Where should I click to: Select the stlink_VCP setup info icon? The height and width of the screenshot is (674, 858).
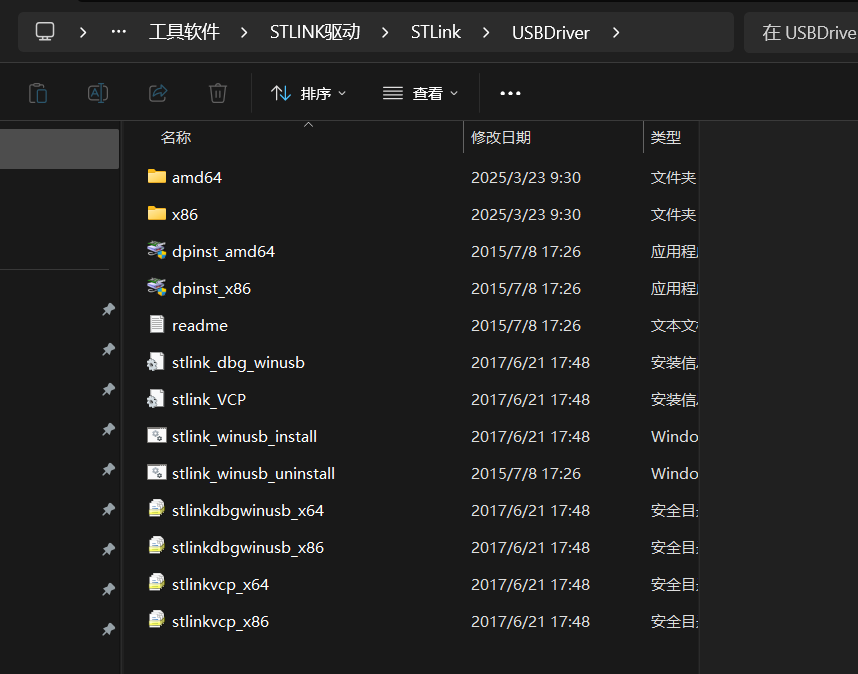tap(155, 399)
